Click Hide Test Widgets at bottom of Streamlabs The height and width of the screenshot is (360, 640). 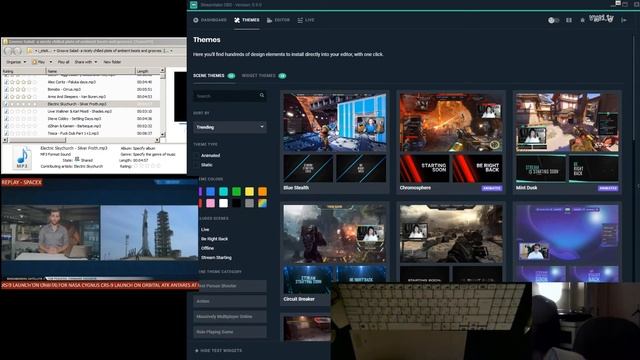click(218, 351)
